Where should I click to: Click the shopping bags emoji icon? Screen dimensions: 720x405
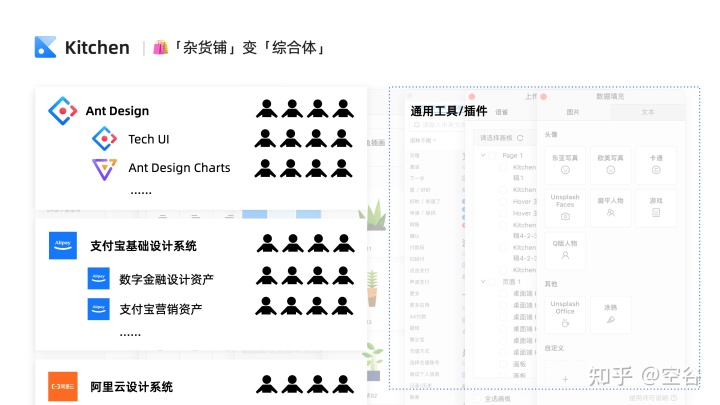[160, 47]
